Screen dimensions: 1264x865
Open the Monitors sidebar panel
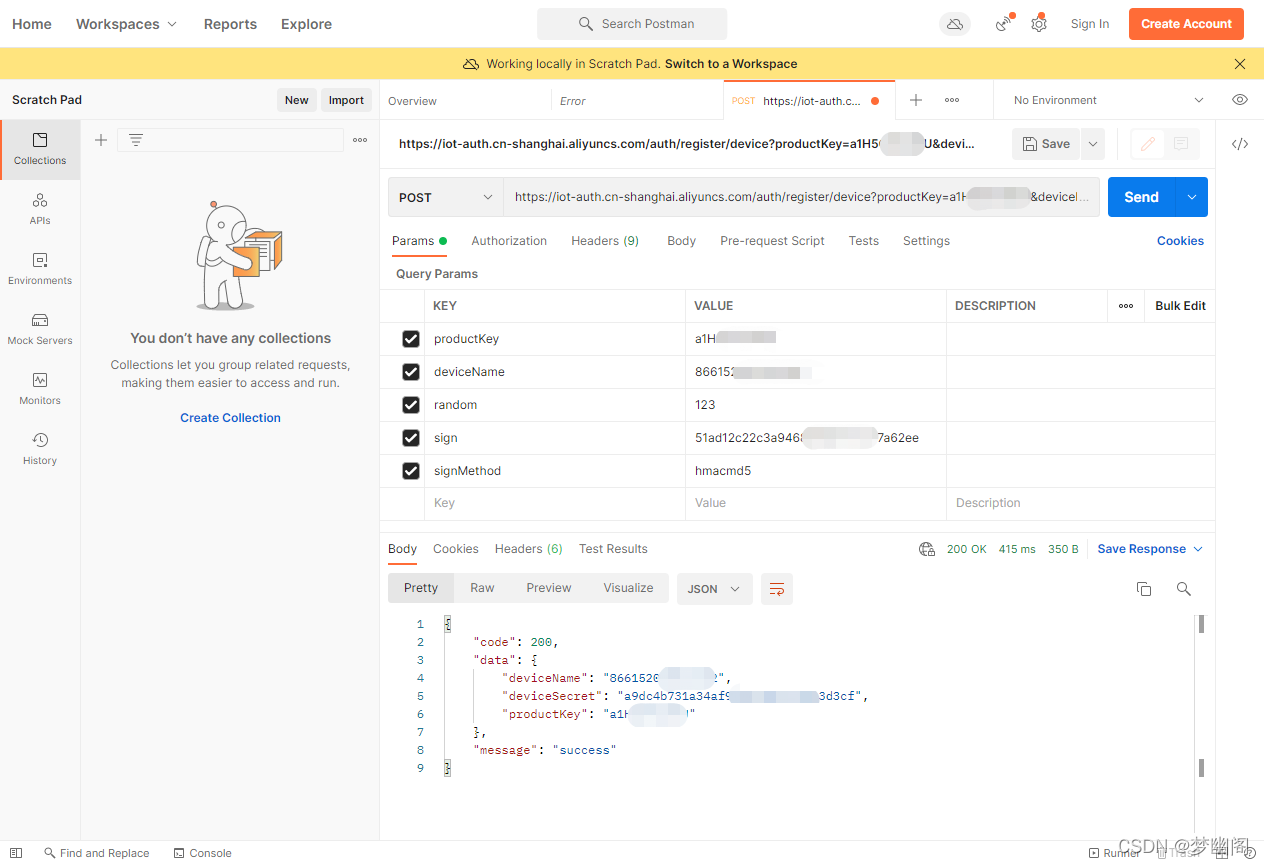40,389
